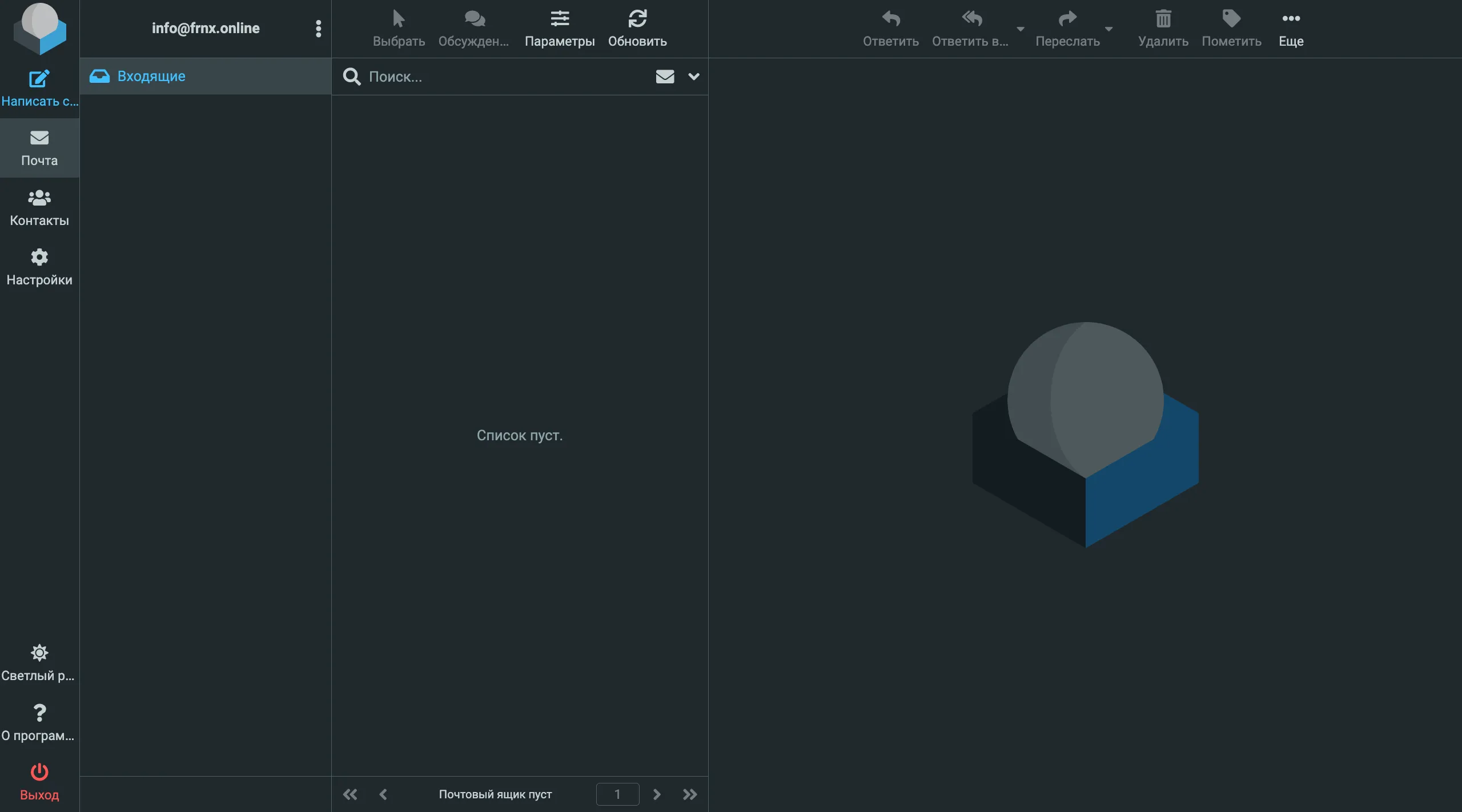Click the Удалить trash icon
Image resolution: width=1462 pixels, height=812 pixels.
coord(1163,19)
